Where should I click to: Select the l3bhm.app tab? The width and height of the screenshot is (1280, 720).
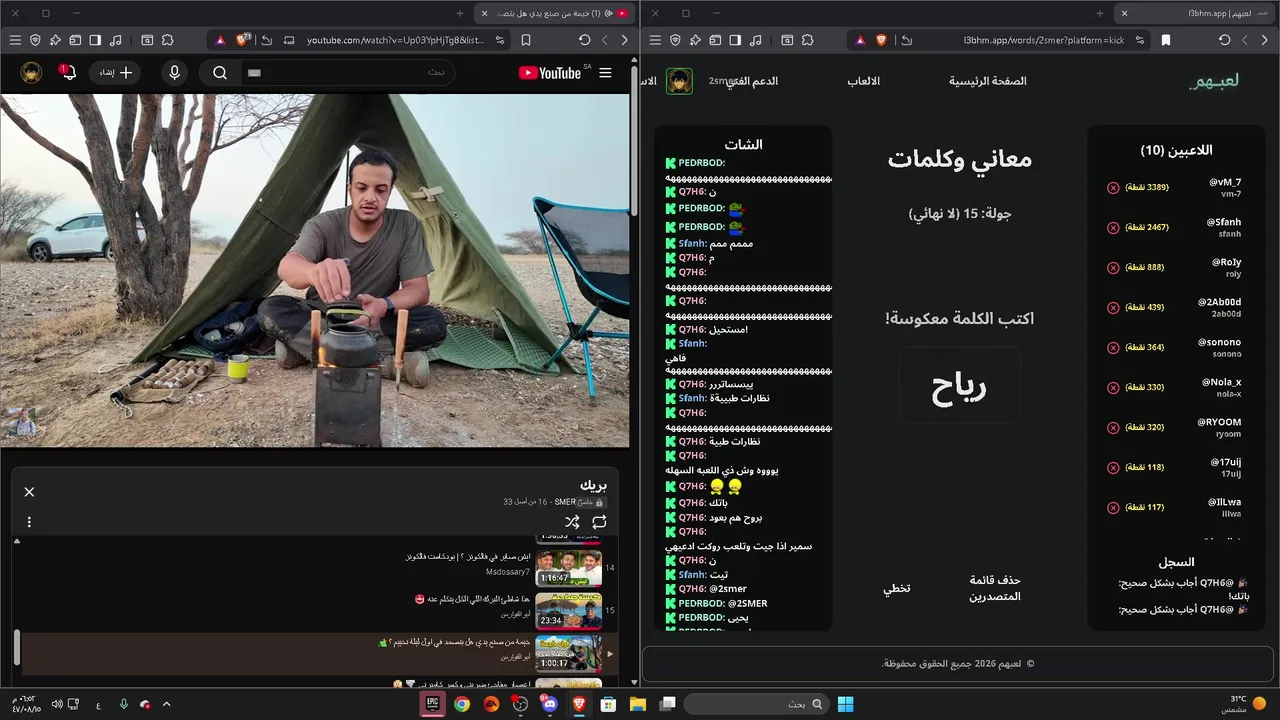[x=1195, y=13]
